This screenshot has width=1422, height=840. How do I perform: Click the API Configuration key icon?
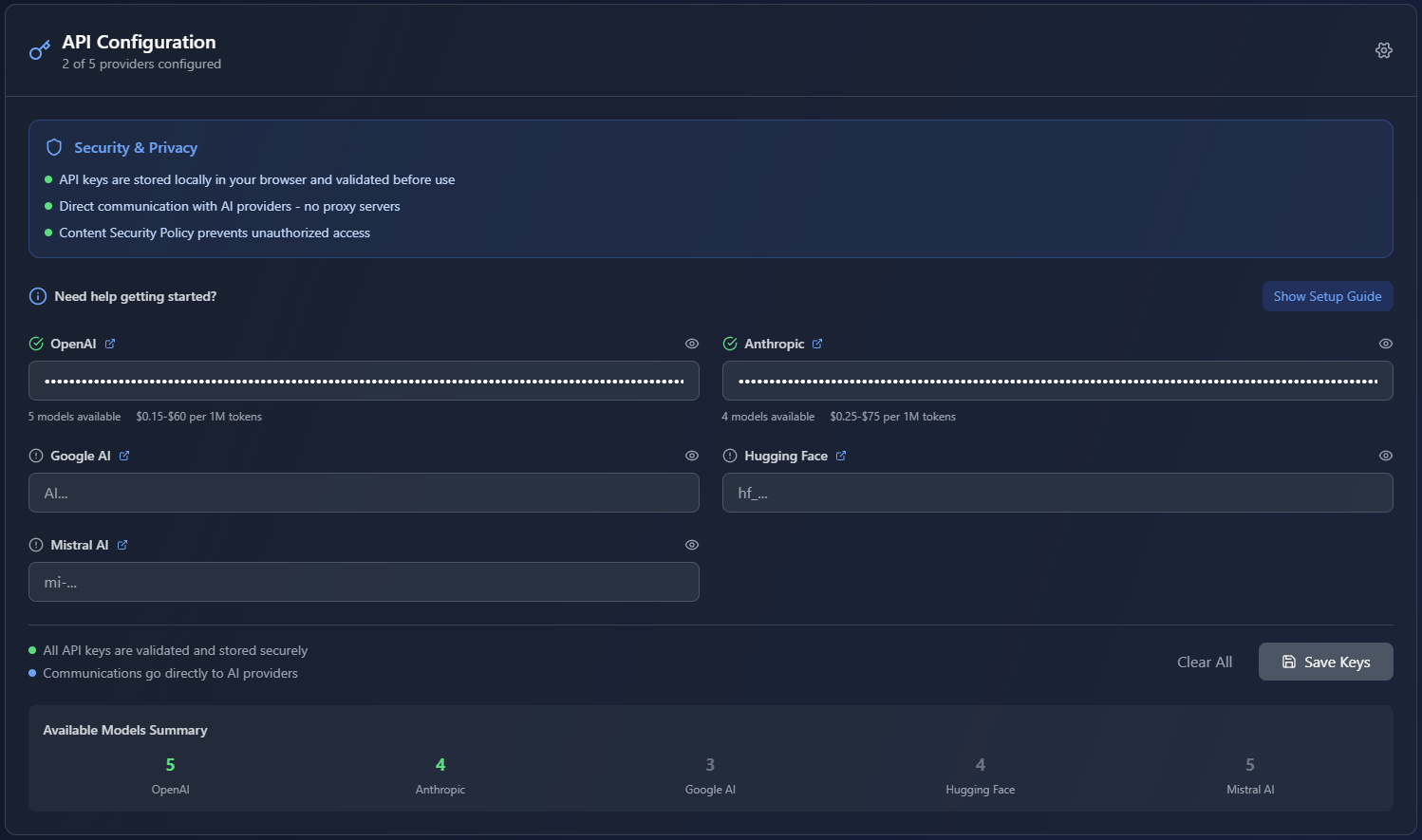39,50
